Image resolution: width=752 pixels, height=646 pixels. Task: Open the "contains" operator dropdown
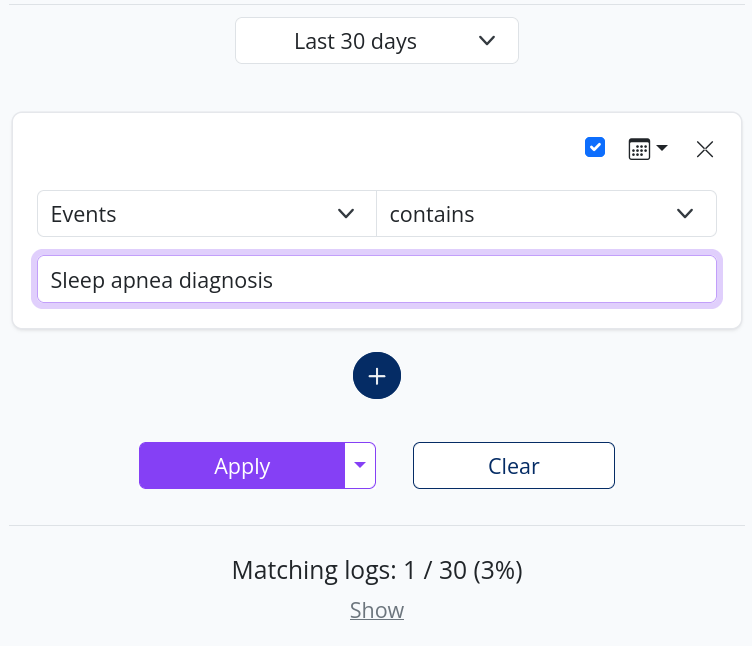(546, 214)
